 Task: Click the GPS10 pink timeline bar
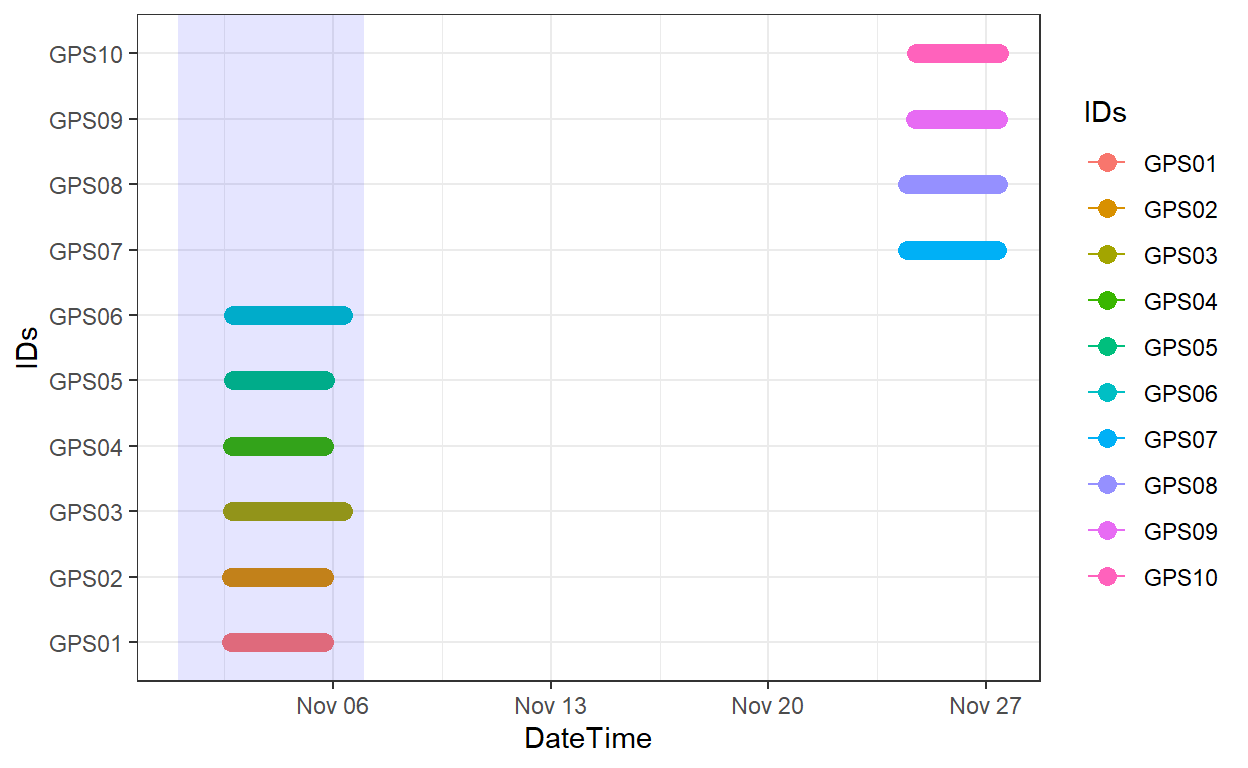click(x=958, y=54)
